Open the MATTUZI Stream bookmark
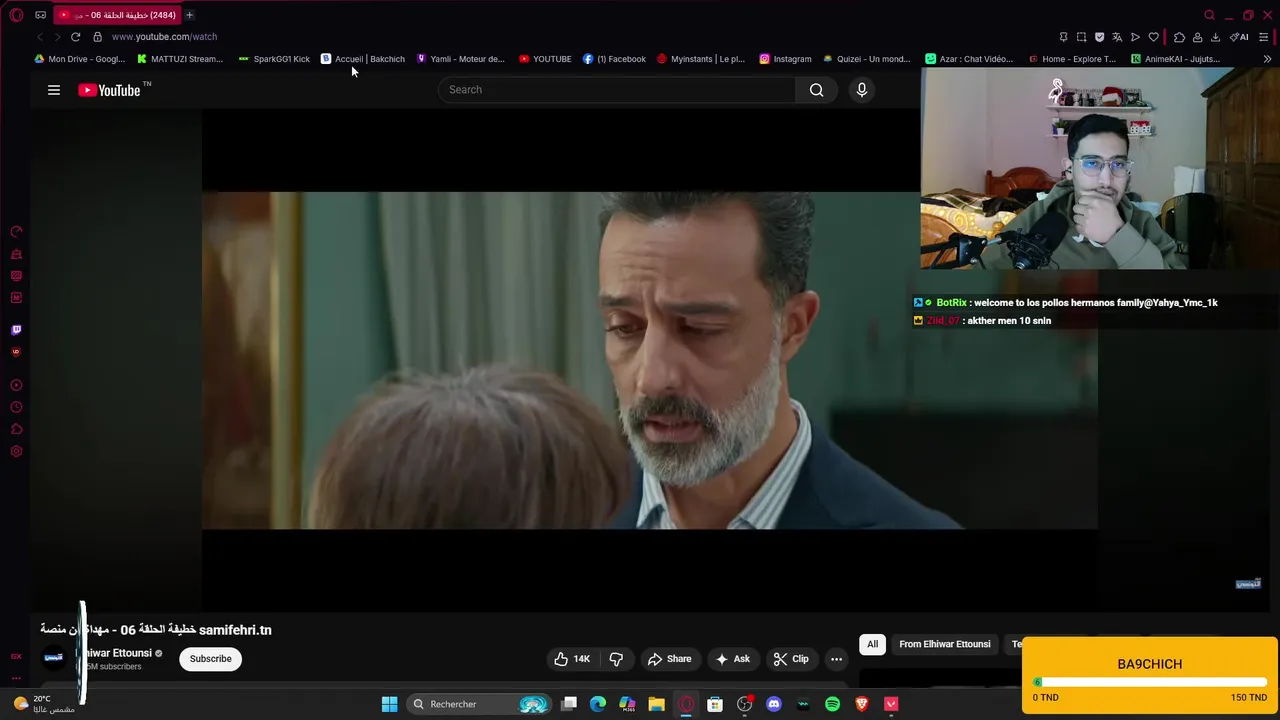 coord(180,59)
